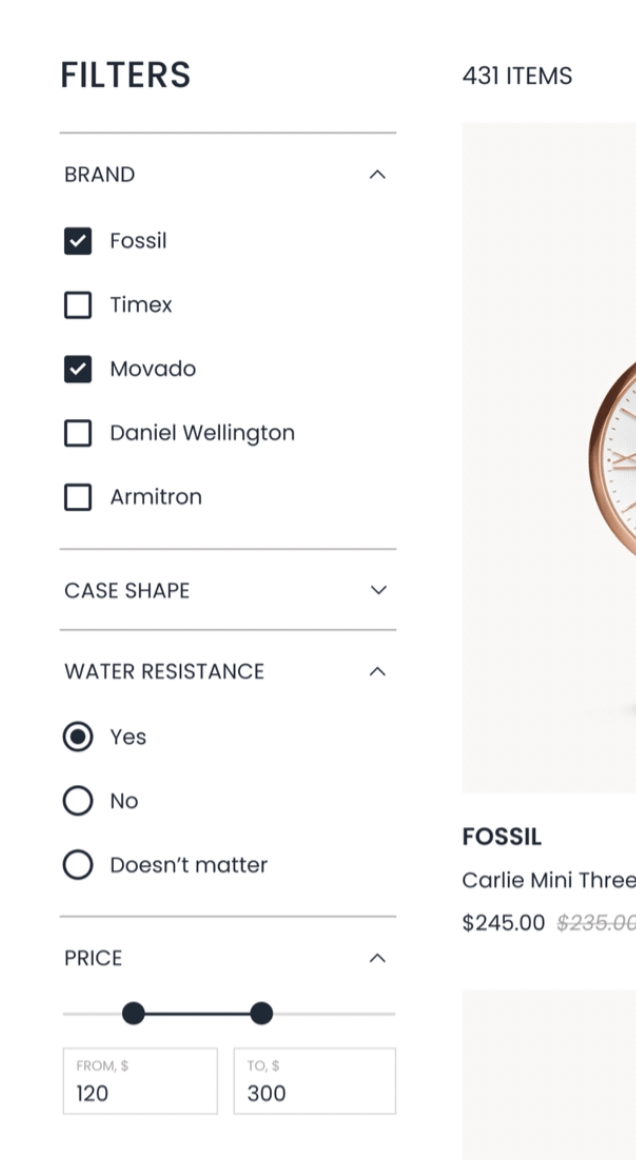Select the Doesn't matter radio option
The height and width of the screenshot is (1160, 636).
click(78, 865)
